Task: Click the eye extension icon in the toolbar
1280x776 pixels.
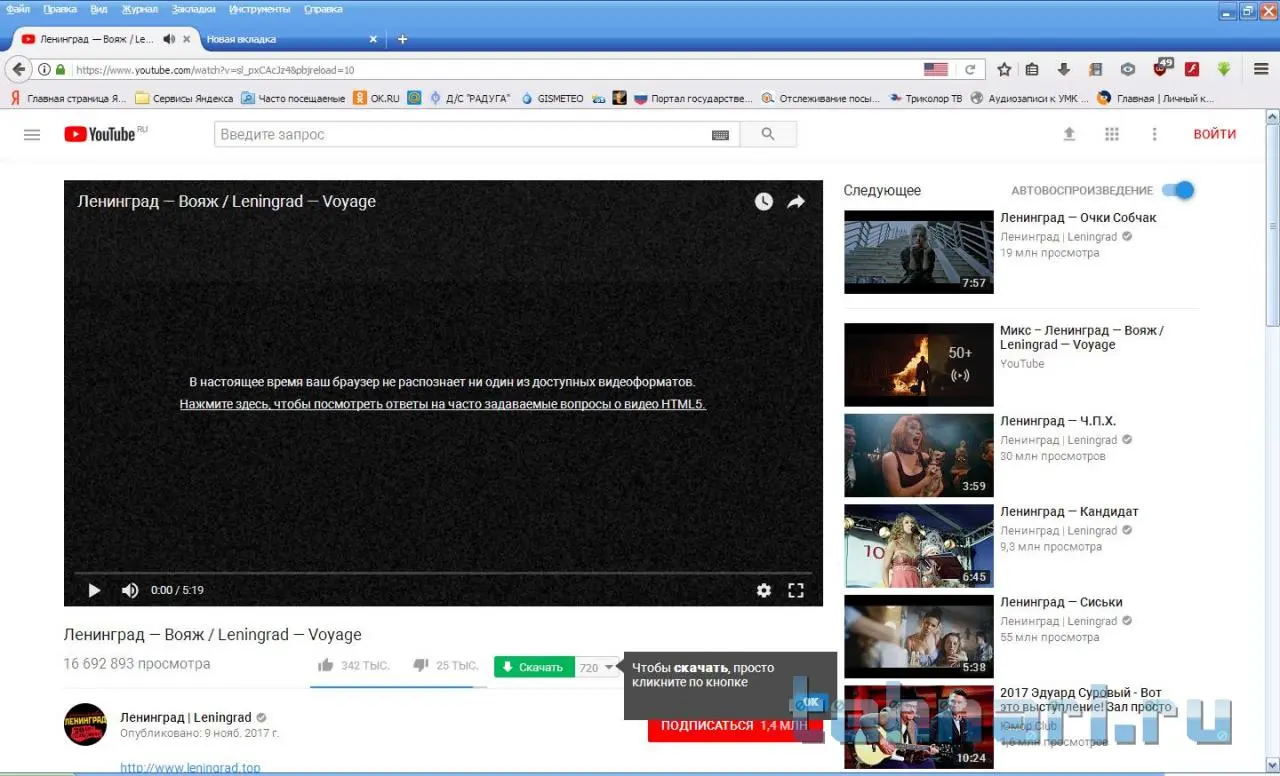Action: (1128, 70)
